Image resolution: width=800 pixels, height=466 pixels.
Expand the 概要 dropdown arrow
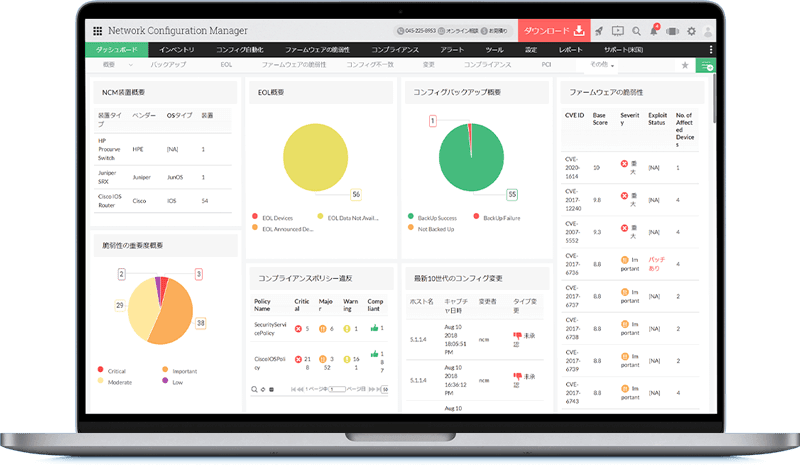(131, 64)
